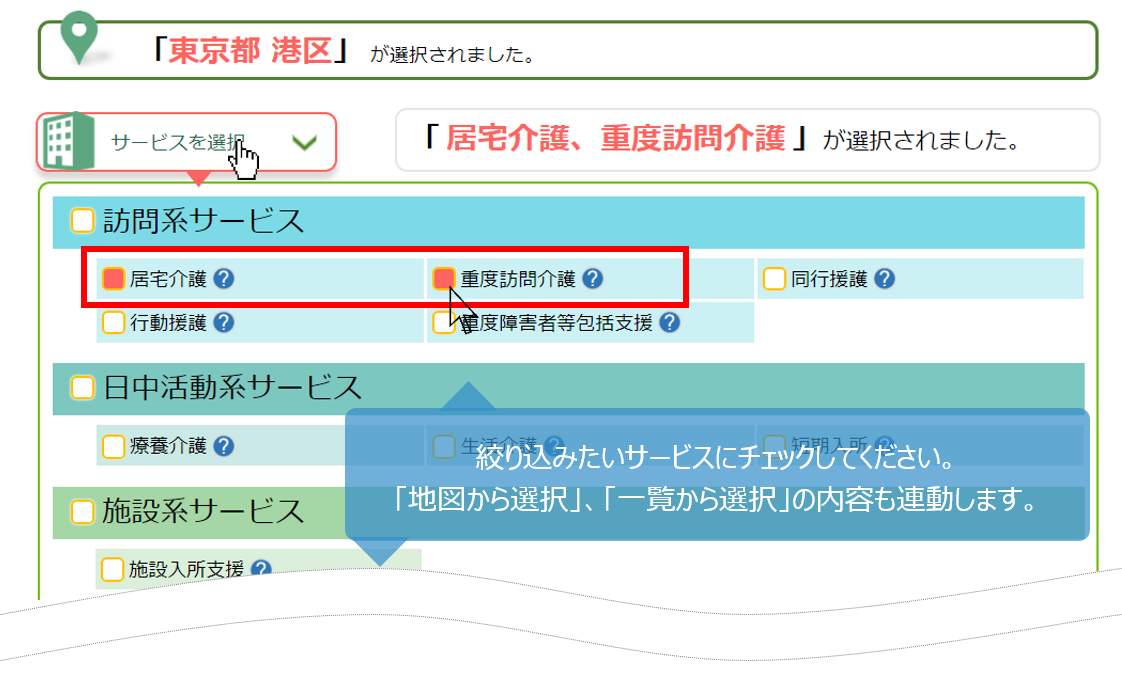Click the 訪問系サービス heading text
Image resolution: width=1122 pixels, height=687 pixels.
pyautogui.click(x=203, y=220)
